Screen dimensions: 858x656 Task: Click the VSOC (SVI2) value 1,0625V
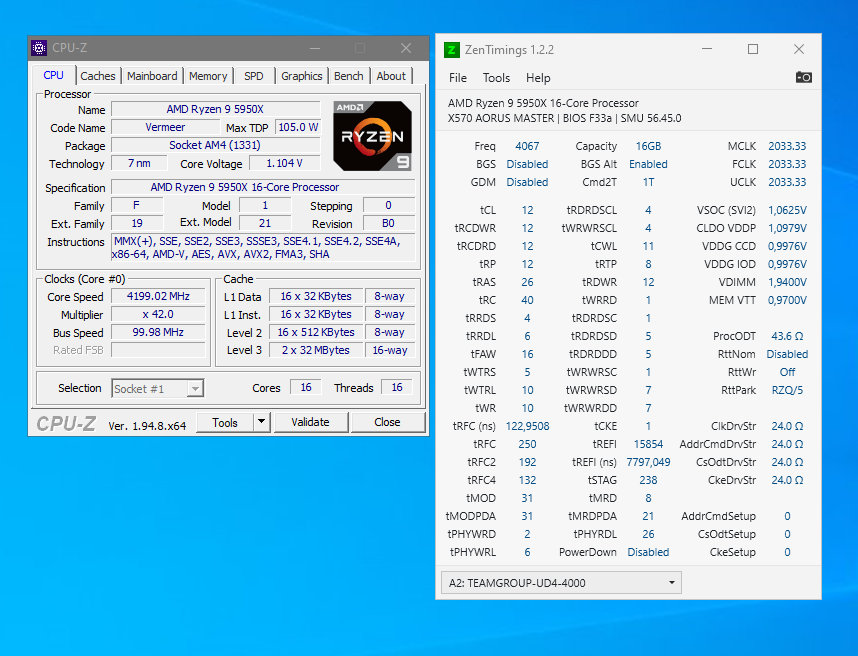787,210
